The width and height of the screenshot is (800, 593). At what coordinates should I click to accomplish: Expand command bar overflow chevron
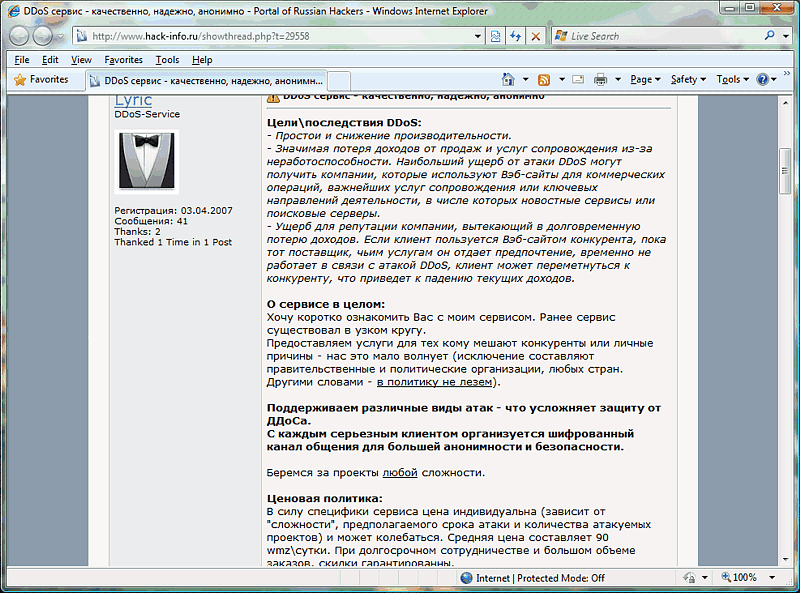(787, 74)
